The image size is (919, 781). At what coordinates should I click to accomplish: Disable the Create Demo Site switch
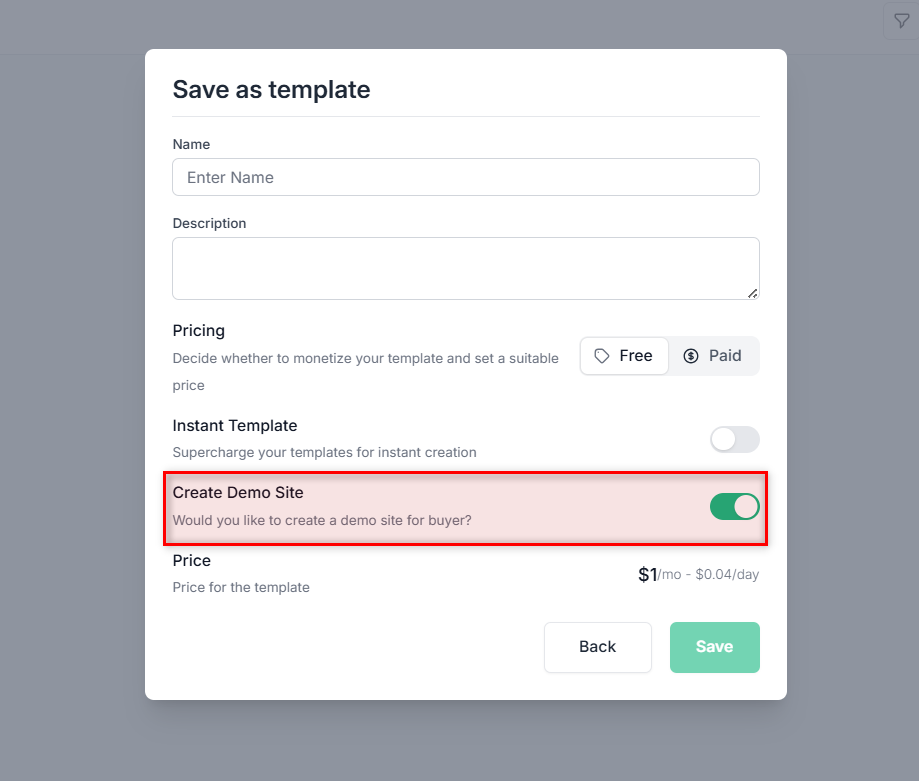point(734,507)
